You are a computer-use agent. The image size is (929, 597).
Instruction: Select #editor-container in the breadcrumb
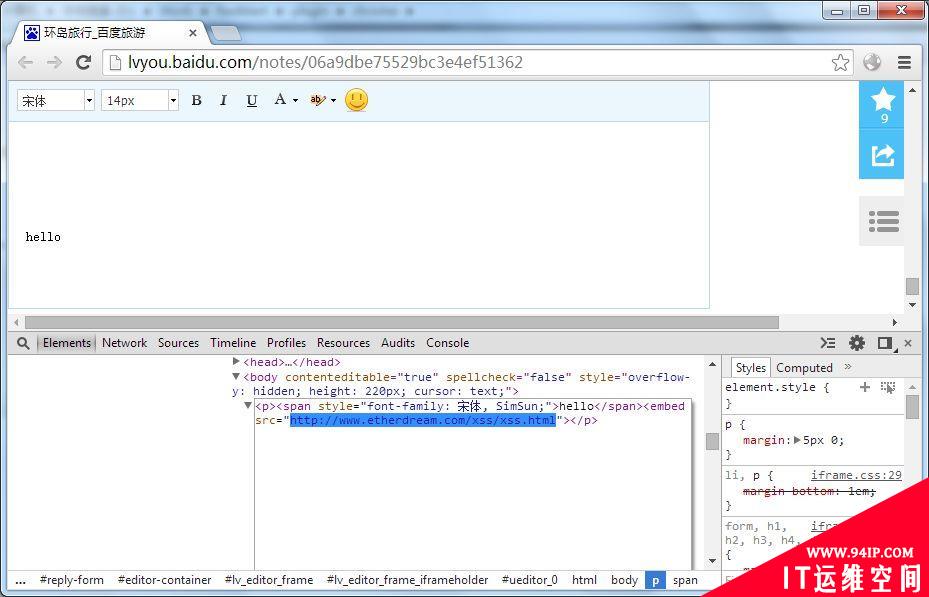(165, 580)
